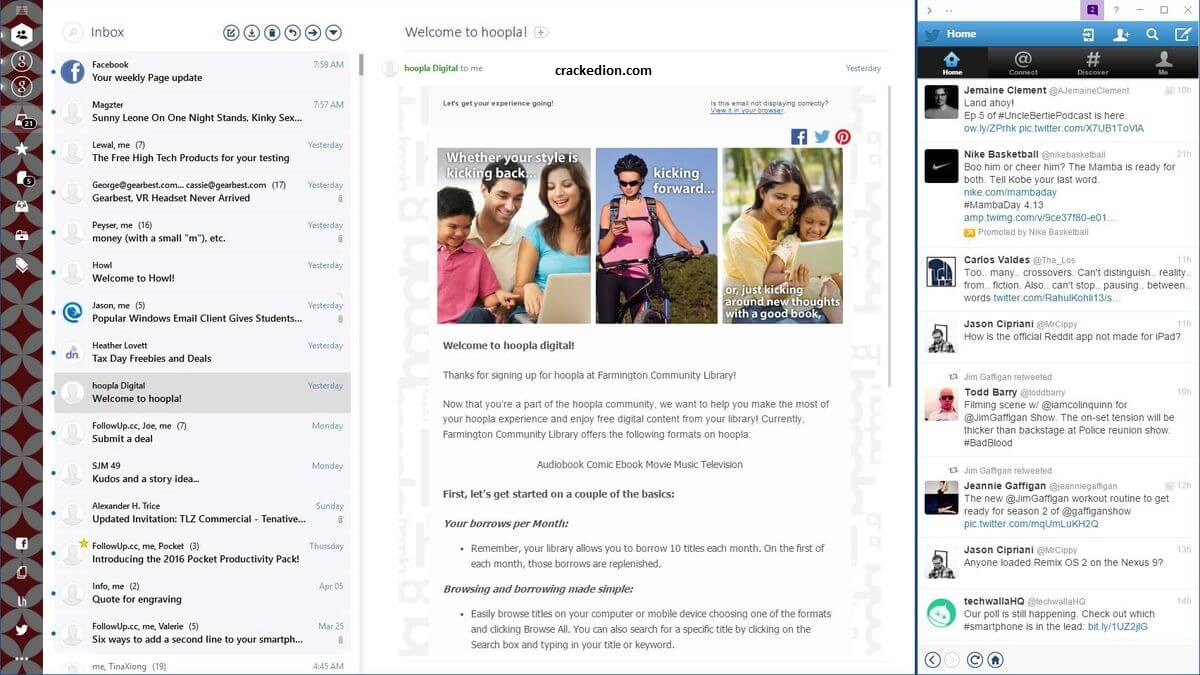Screen dimensions: 1200x675
Task: Click the purple notification badge in title bar
Action: pos(1093,9)
